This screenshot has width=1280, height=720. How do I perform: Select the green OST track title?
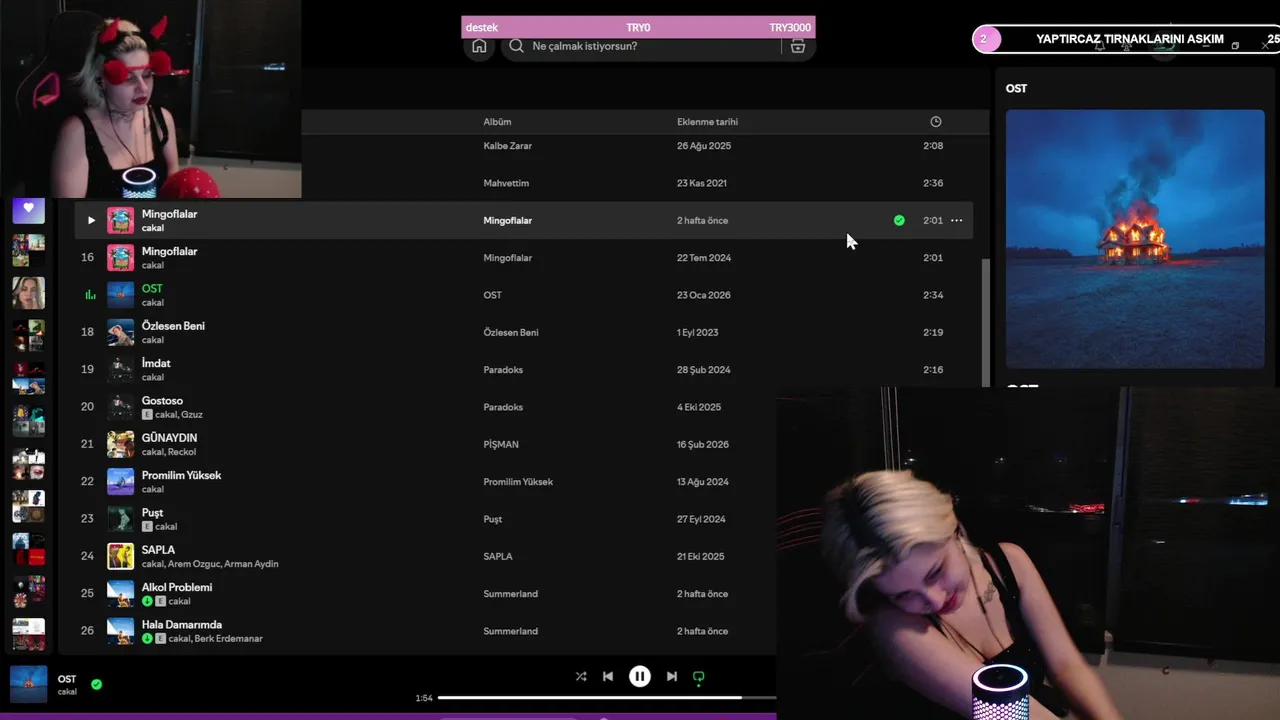click(x=152, y=289)
